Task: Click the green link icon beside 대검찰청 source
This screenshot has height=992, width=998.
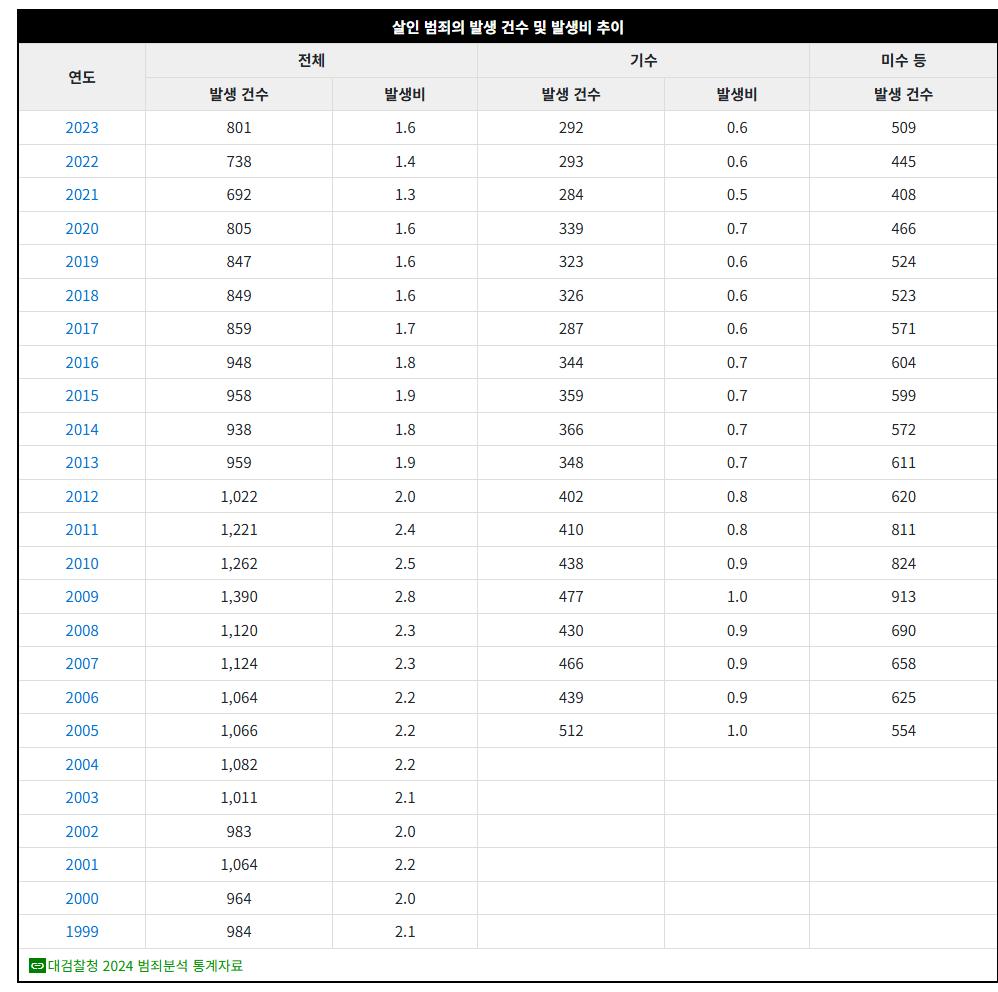Action: [37, 965]
